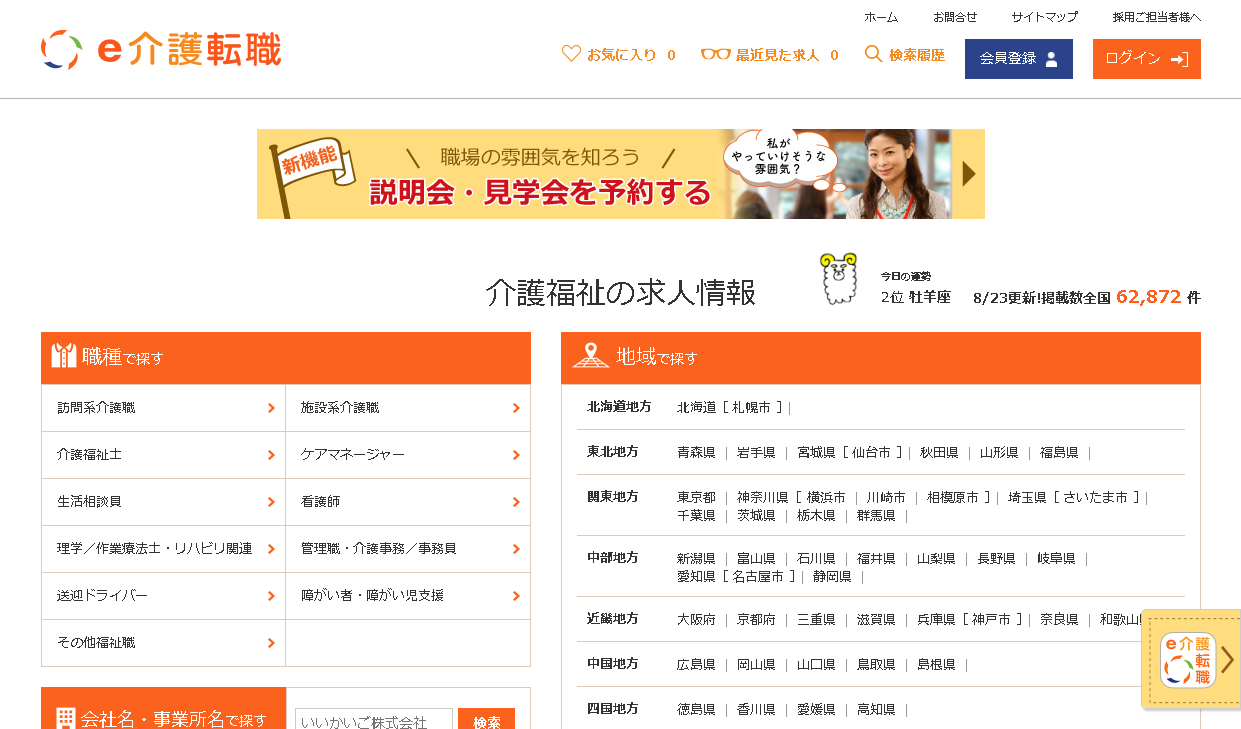Open search history magnifier icon
1241x729 pixels.
pos(873,54)
